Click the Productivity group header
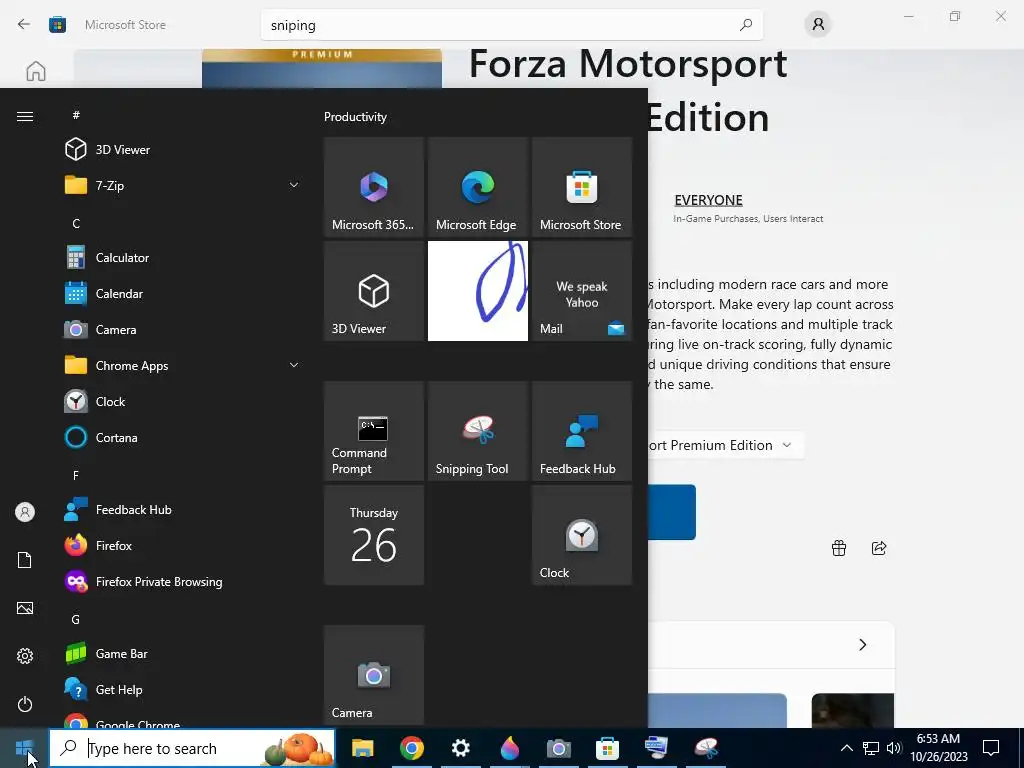This screenshot has height=768, width=1024. click(355, 117)
